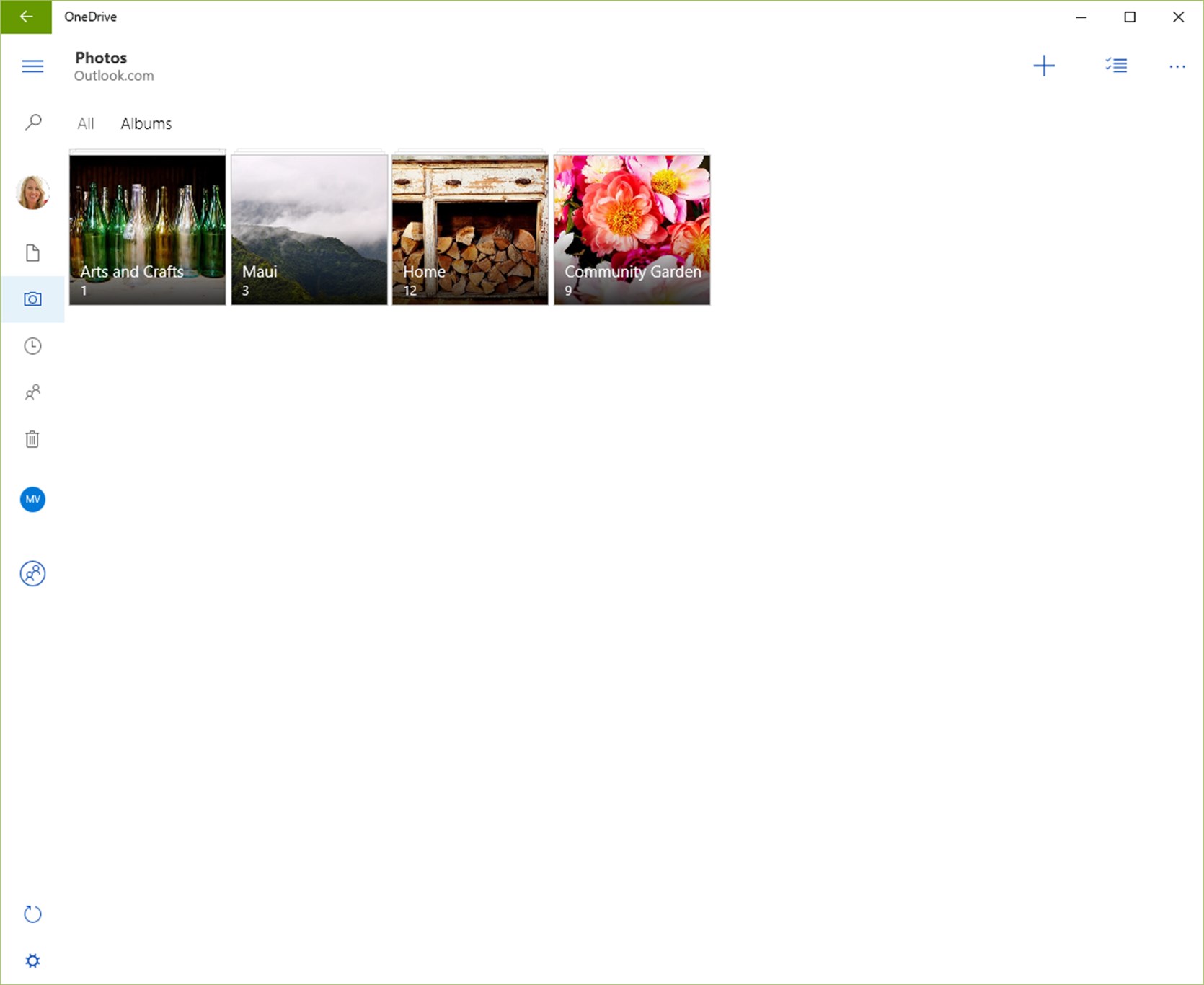Click the Search icon
Viewport: 1204px width, 985px height.
(x=32, y=121)
